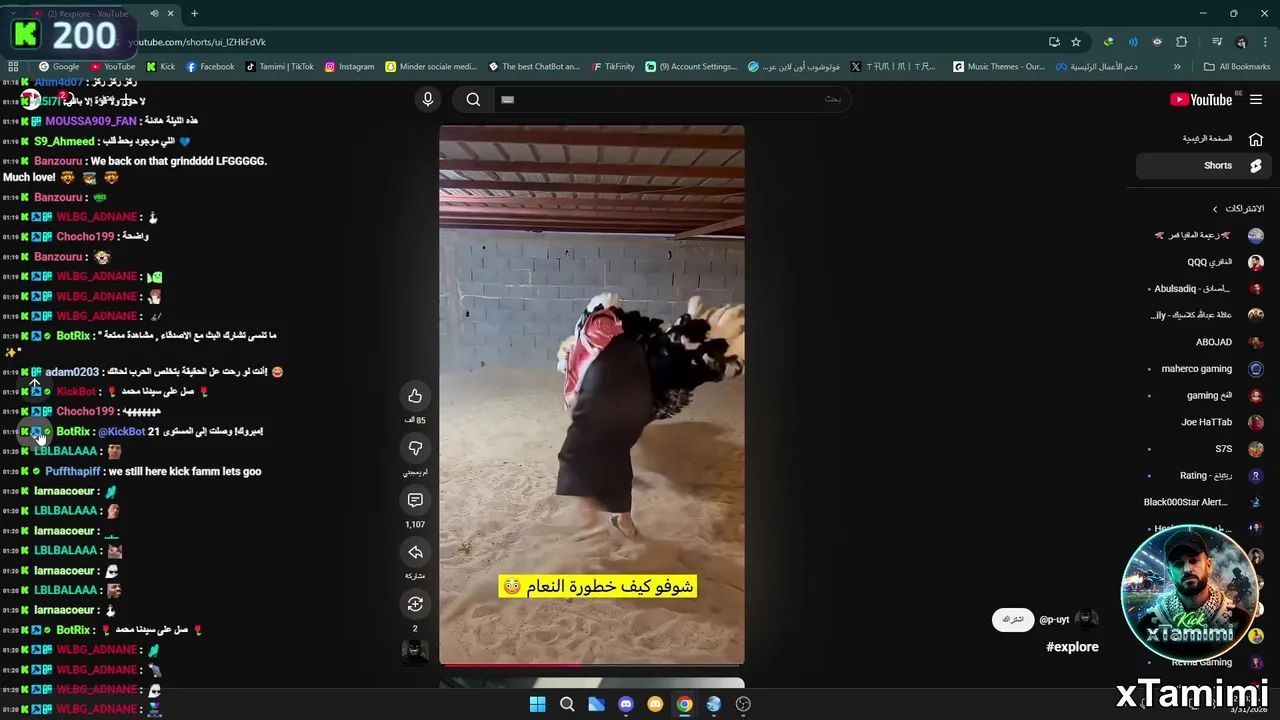Expand the subscriptions section chevron

point(1215,209)
